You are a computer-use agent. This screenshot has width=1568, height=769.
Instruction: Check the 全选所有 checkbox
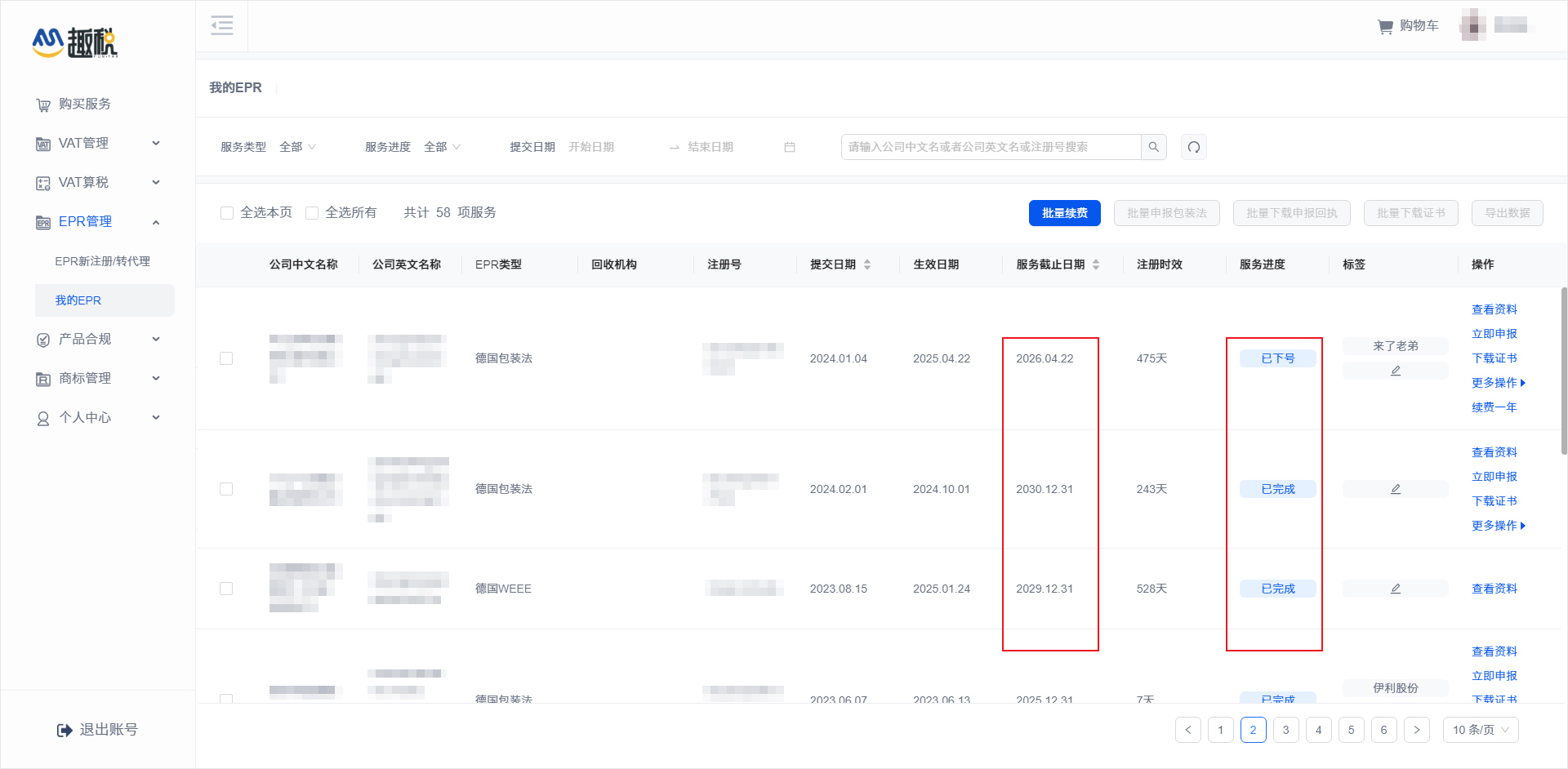click(312, 212)
